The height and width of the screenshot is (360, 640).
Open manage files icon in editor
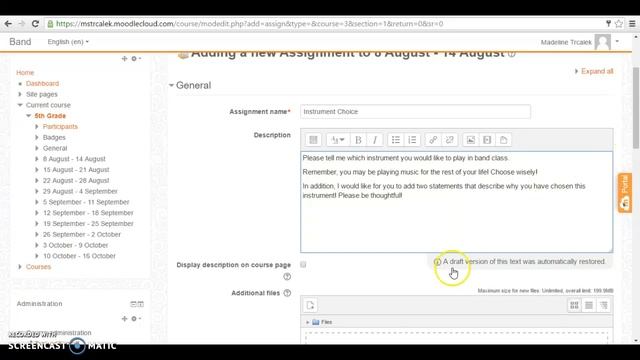(503, 140)
